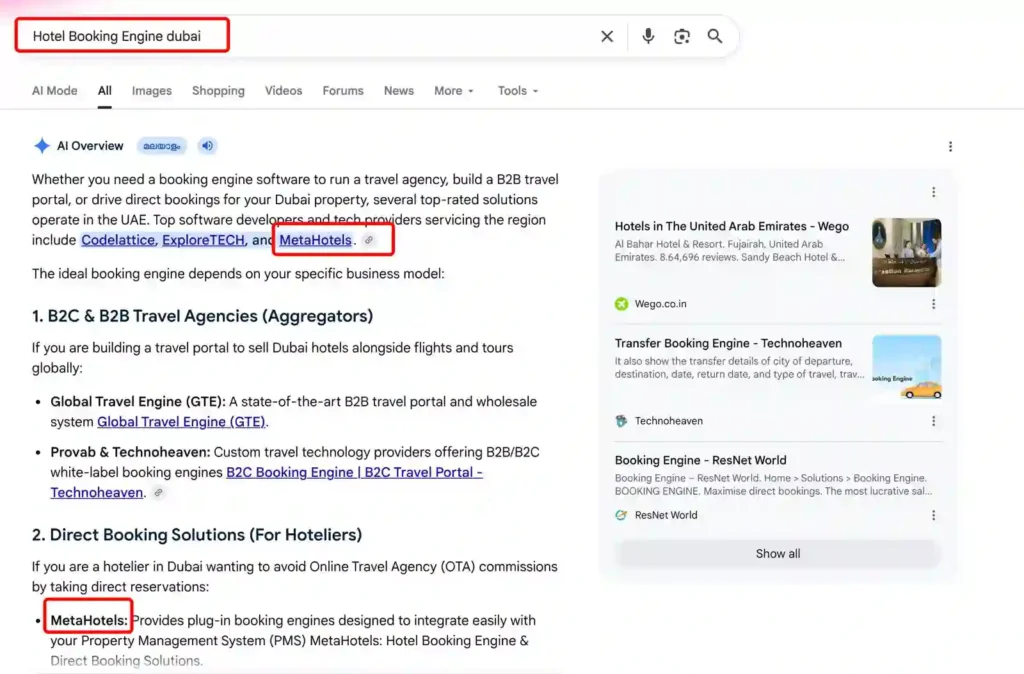Screen dimensions: 1024x674
Task: Open Booking Engine - ResNet World result
Action: [x=700, y=460]
